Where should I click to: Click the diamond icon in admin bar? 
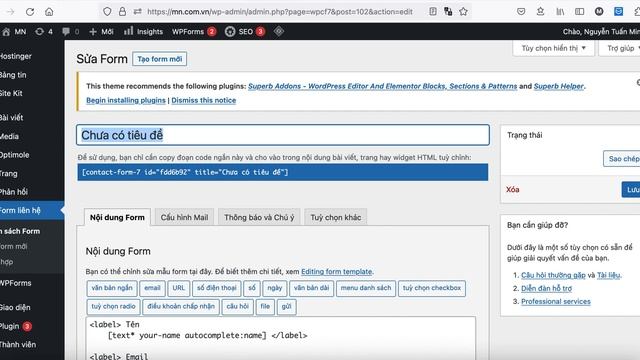(279, 31)
